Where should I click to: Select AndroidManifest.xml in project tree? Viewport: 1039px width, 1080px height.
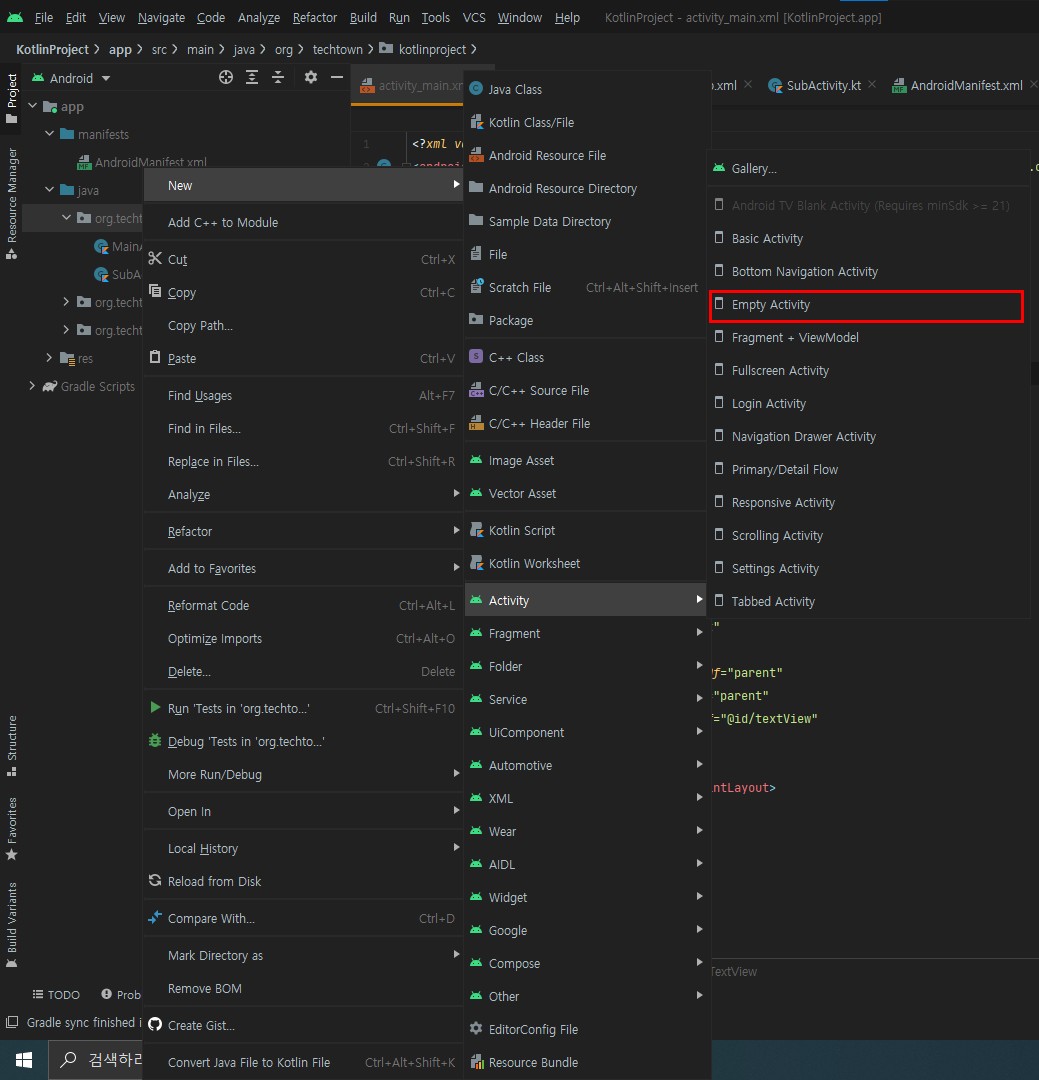(143, 162)
